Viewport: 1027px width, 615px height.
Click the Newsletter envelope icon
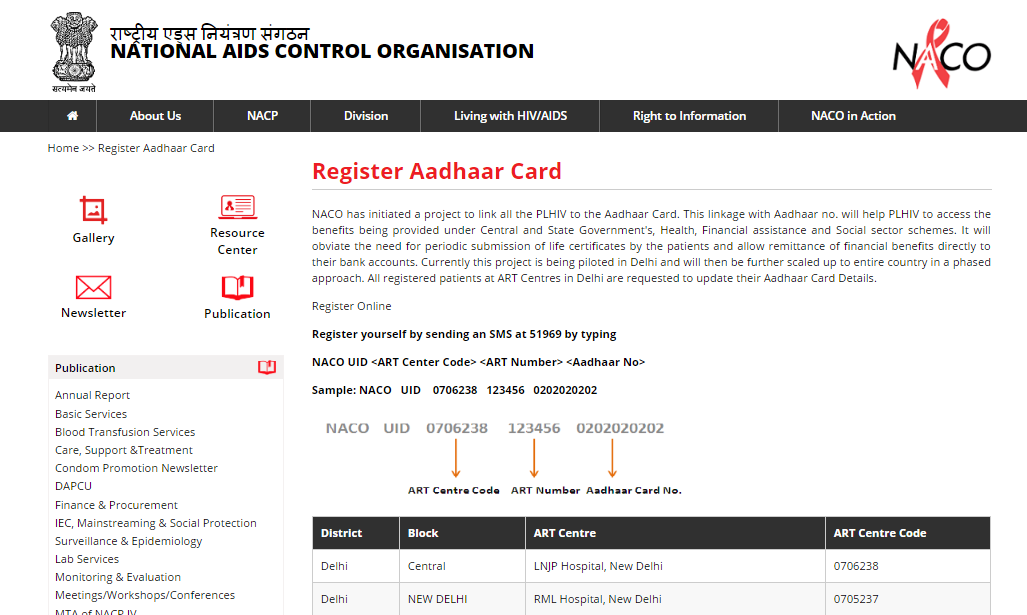coord(94,288)
